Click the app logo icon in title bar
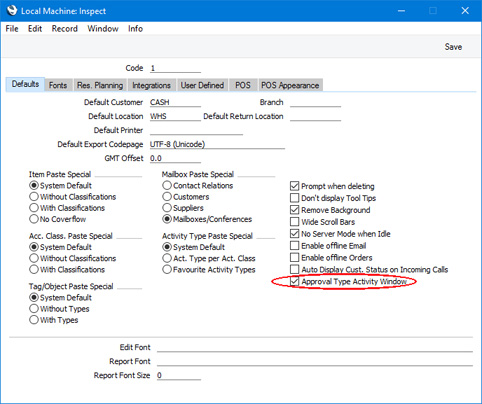482x404 pixels. click(x=12, y=11)
